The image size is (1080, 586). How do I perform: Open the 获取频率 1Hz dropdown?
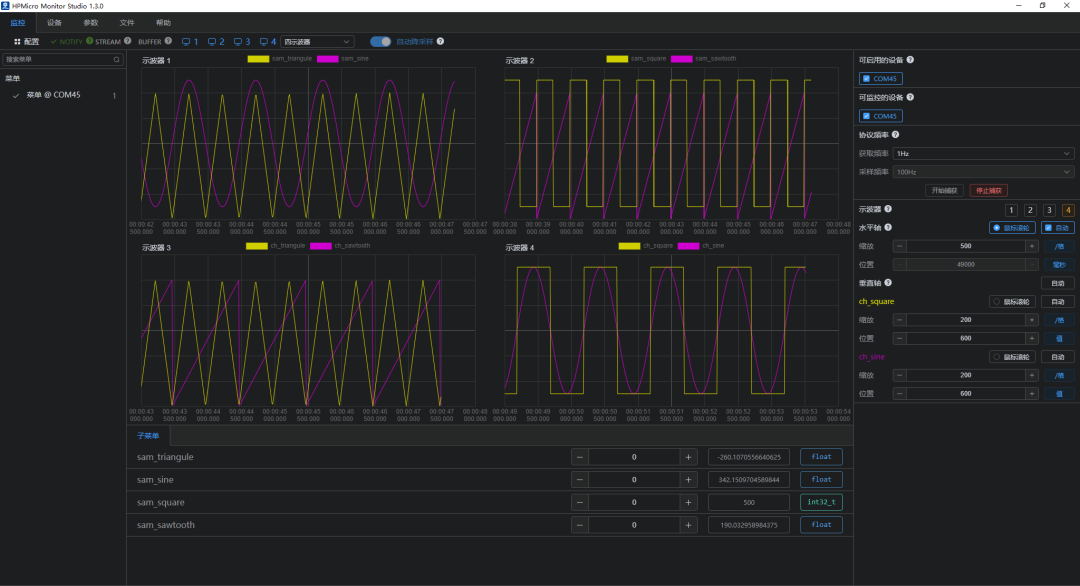[x=984, y=153]
